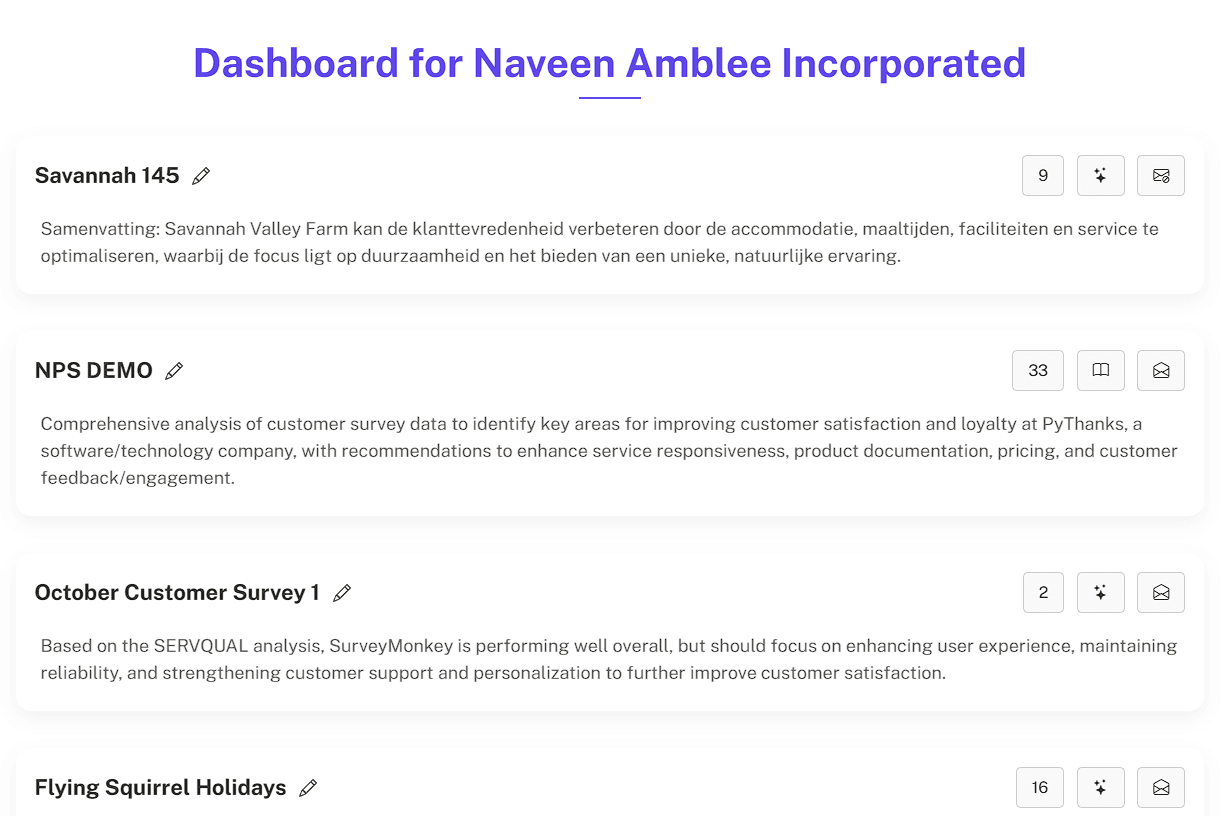Click the mail settings icon for Savannah 145
Viewport: 1223px width, 816px height.
click(x=1161, y=176)
